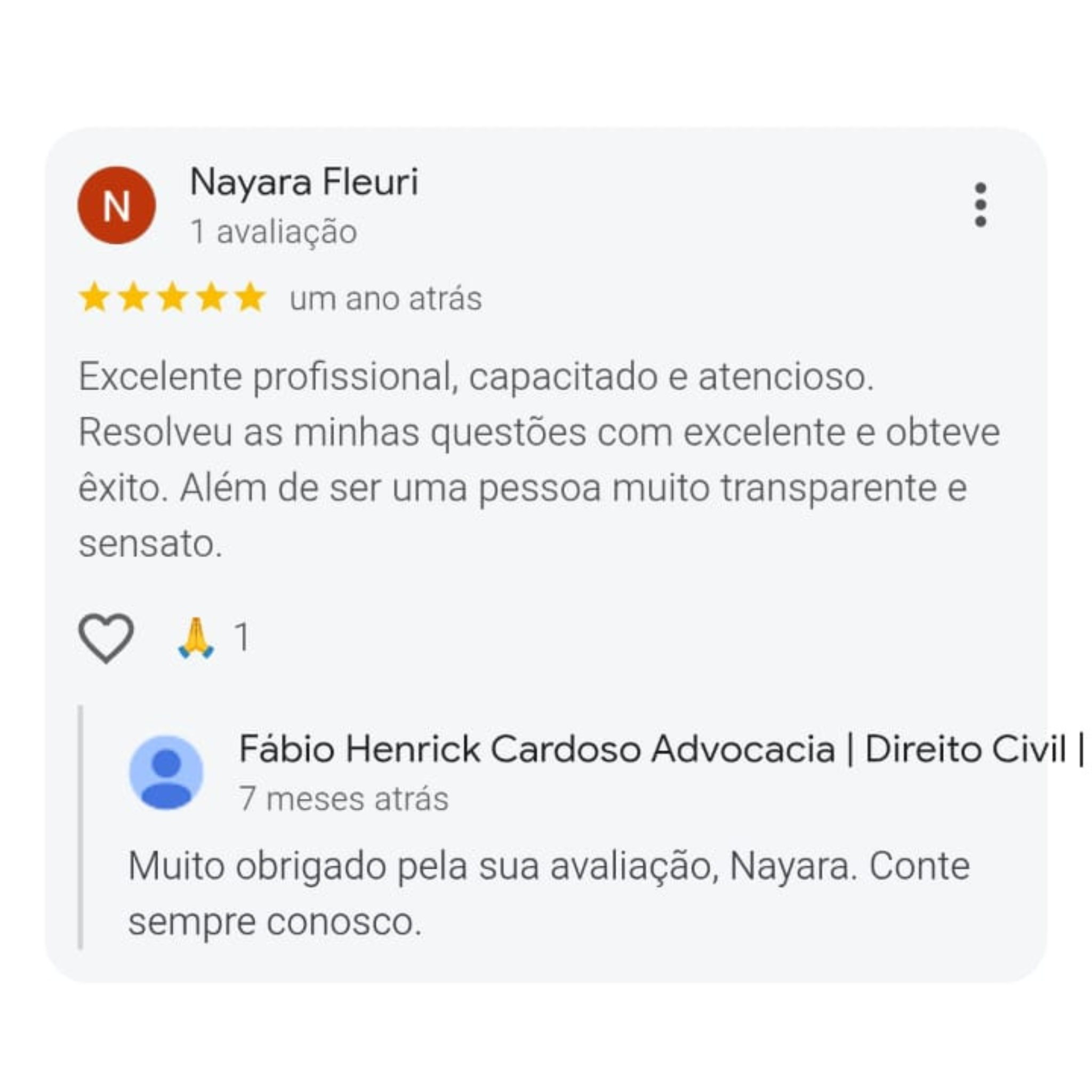Click the praying hands emoji reaction

pyautogui.click(x=196, y=638)
